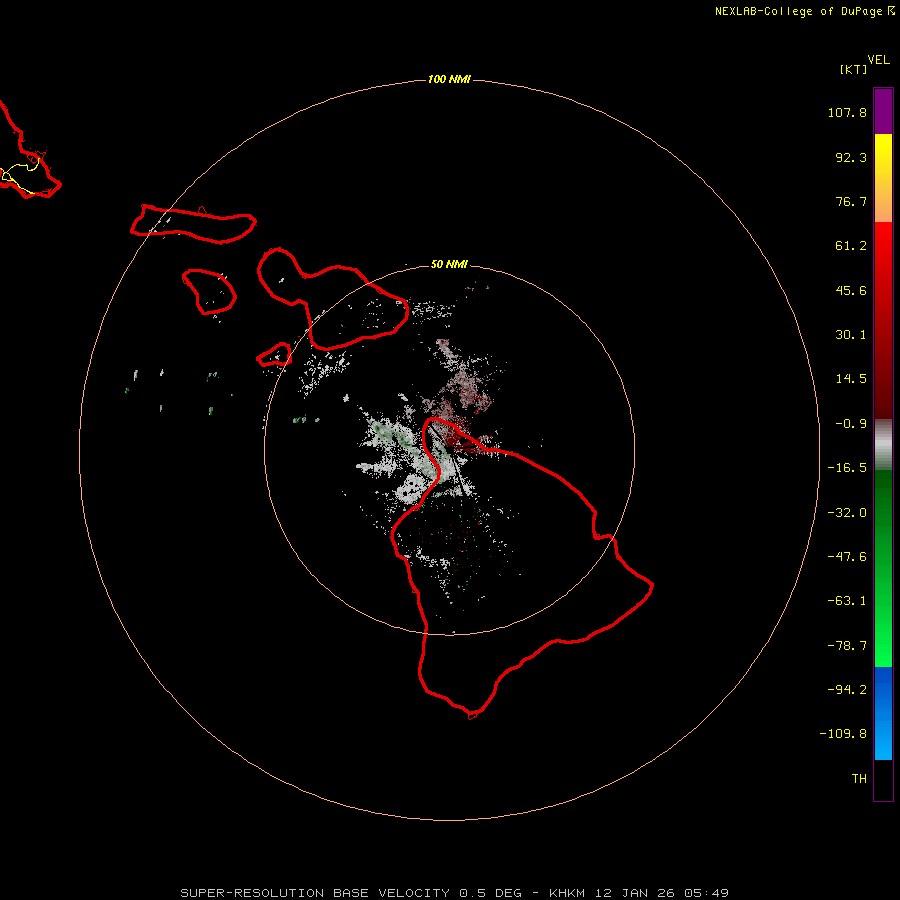Click the -63.1 velocity scale value
Viewport: 900px width, 900px height.
(x=847, y=601)
